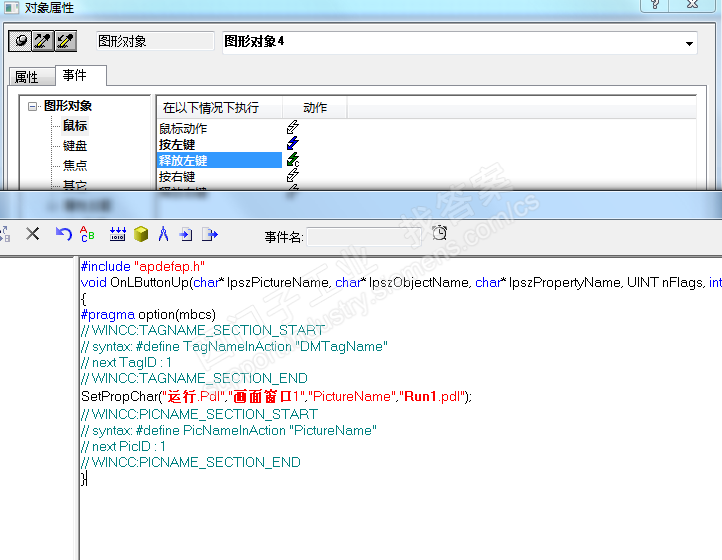Click the green C-action icon for 释放左键

(x=293, y=159)
